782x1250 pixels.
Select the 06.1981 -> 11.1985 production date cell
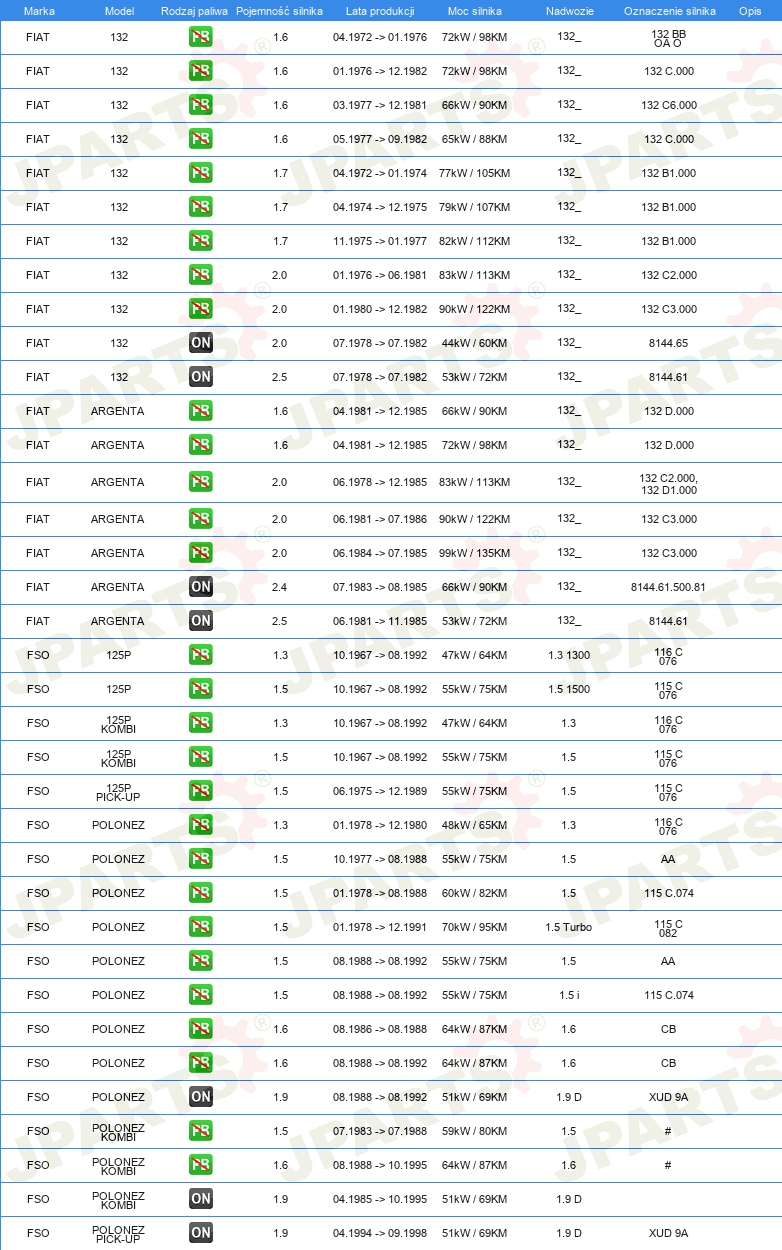380,621
